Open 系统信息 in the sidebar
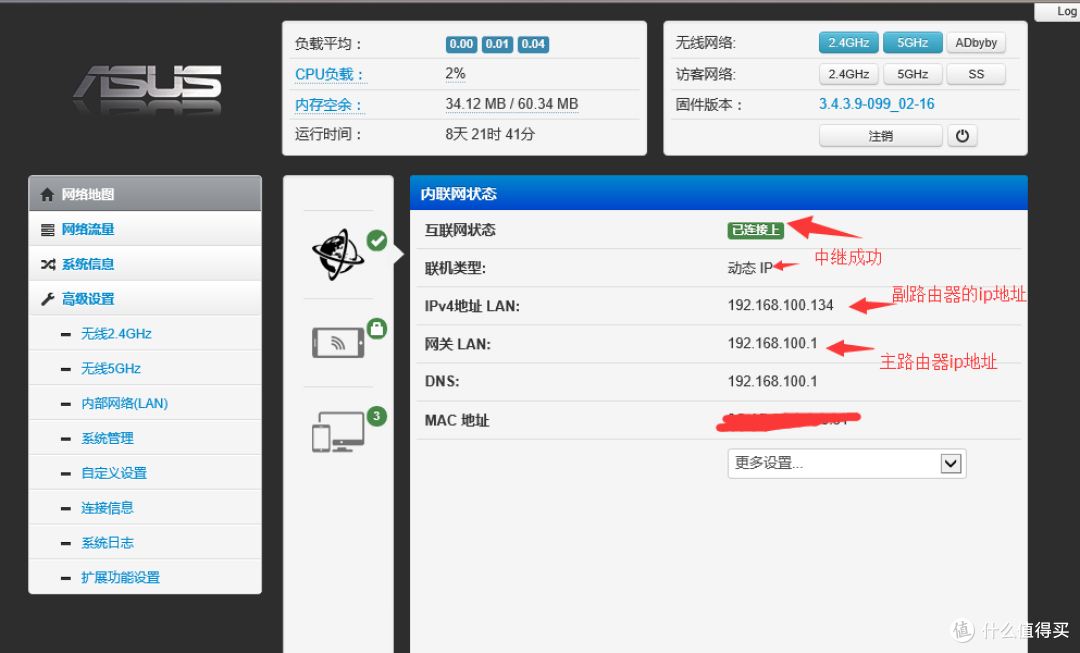Viewport: 1080px width, 653px height. (x=145, y=264)
